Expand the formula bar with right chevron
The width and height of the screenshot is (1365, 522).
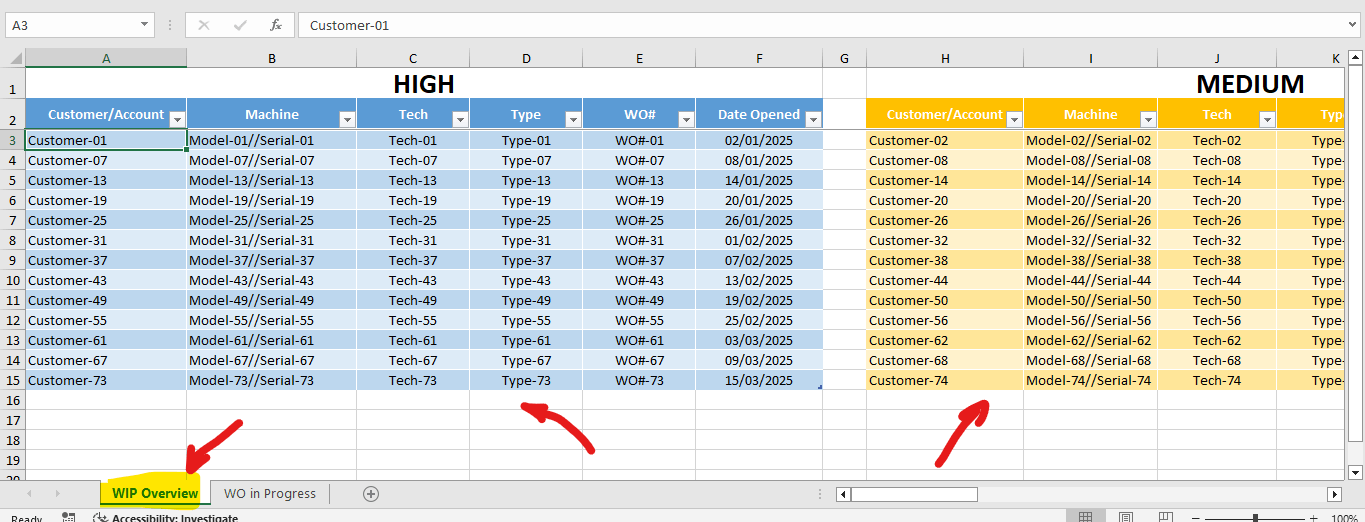1354,25
